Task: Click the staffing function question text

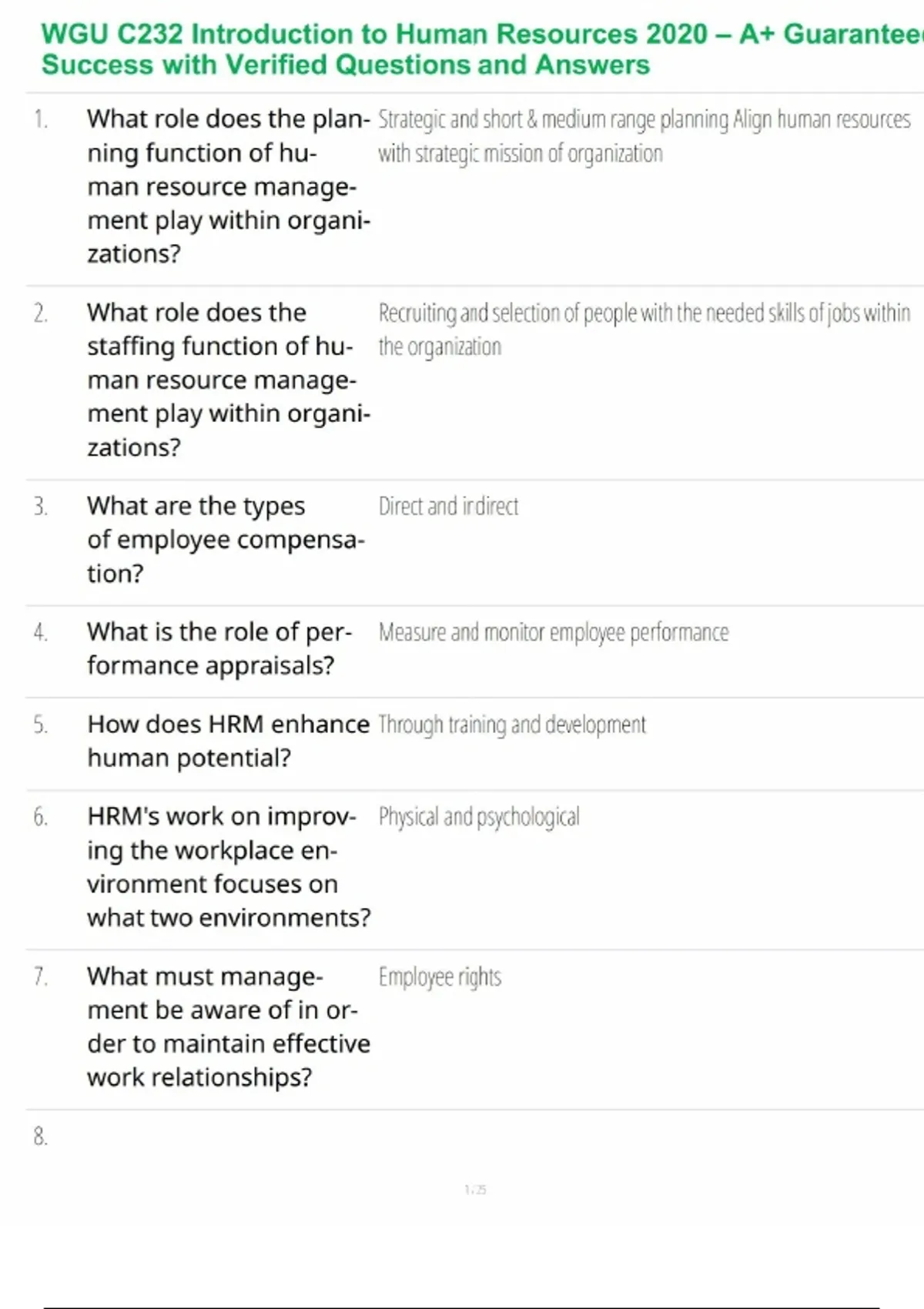Action: tap(229, 380)
